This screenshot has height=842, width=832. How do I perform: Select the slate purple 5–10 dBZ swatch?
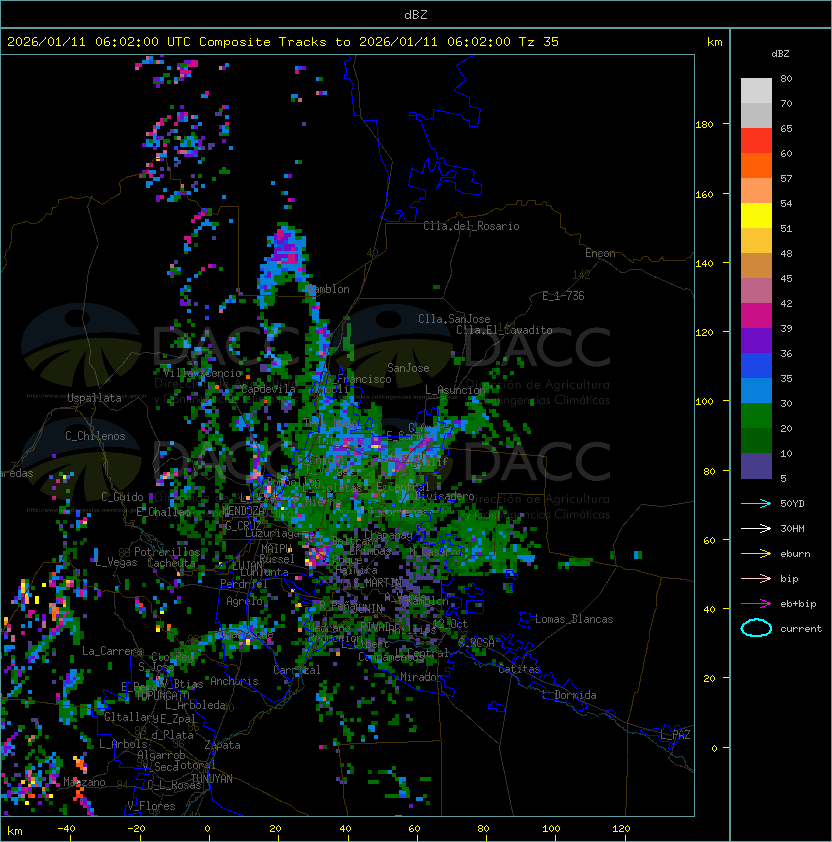[756, 466]
